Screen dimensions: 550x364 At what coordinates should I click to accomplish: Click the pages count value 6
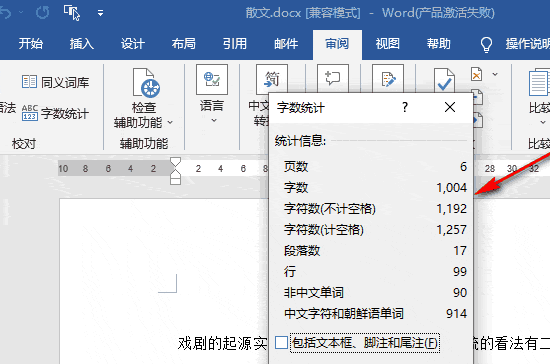[x=463, y=167]
